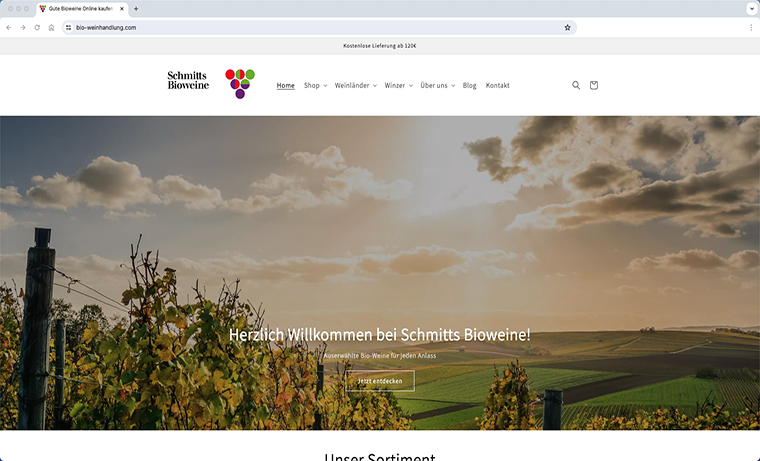Focus the address bar showing bio-weinhandlung.com
760x461 pixels.
[x=319, y=28]
